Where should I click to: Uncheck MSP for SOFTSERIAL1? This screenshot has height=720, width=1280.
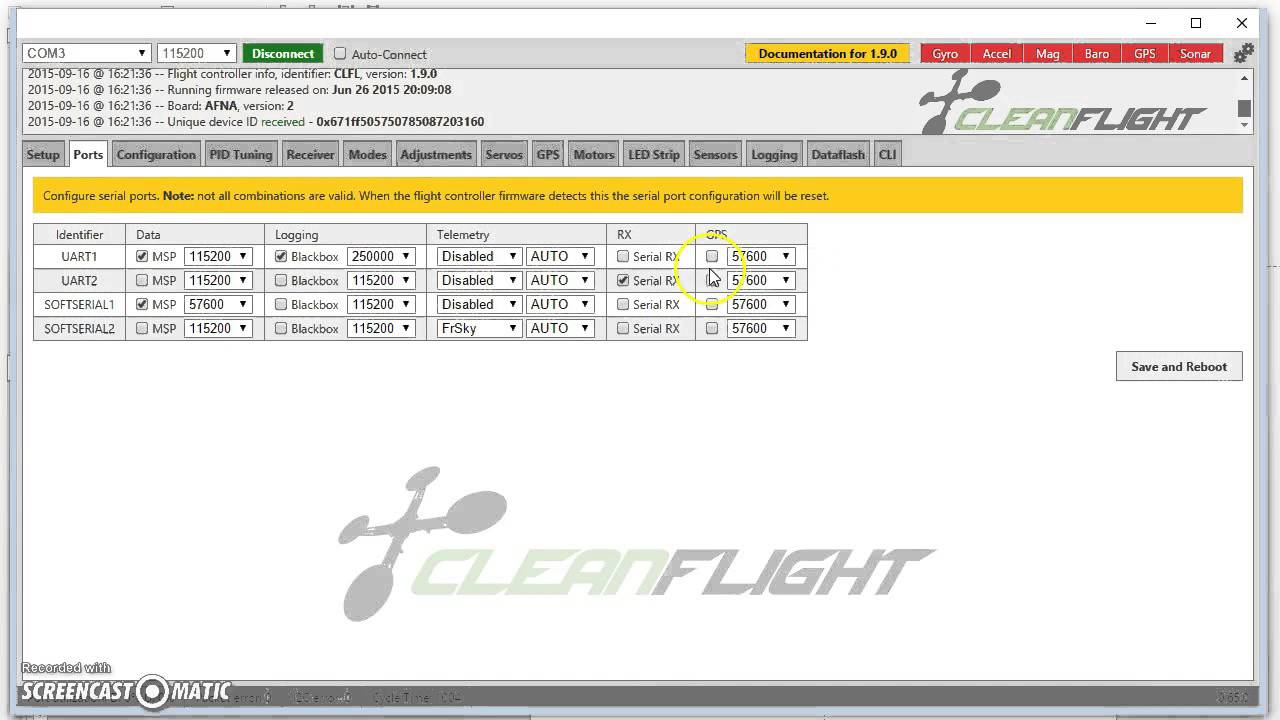click(142, 305)
